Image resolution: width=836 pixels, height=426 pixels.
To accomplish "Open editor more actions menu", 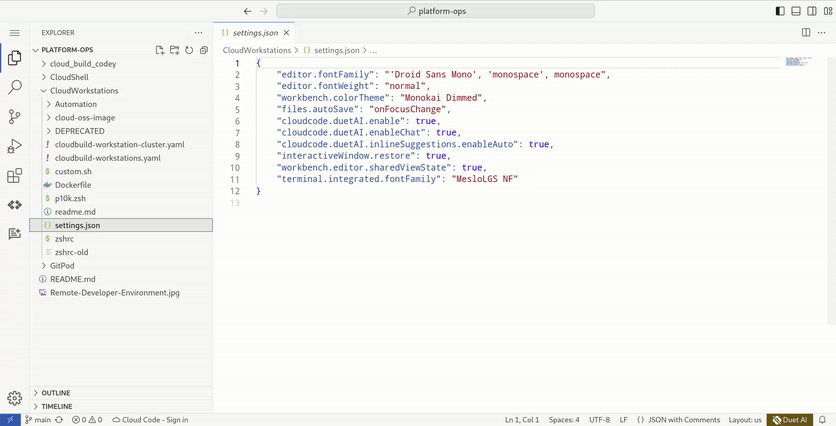I will click(821, 33).
